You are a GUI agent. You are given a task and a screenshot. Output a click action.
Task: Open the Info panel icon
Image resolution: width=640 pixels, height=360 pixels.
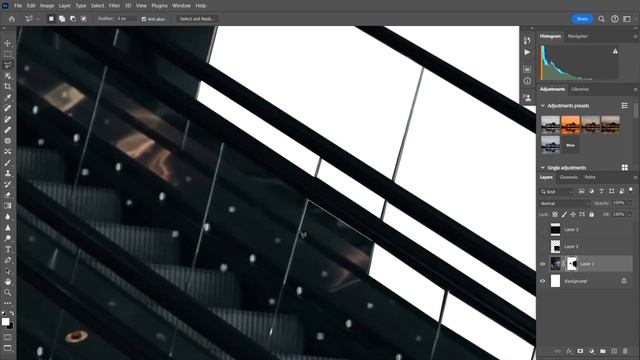coord(527,81)
